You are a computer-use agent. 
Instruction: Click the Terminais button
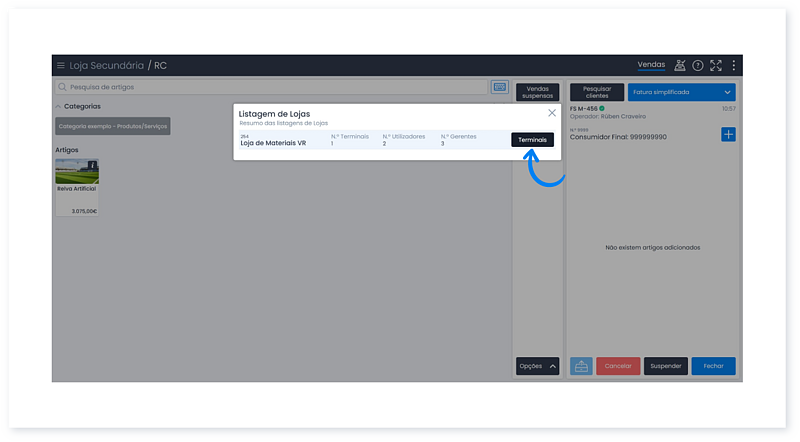(532, 140)
